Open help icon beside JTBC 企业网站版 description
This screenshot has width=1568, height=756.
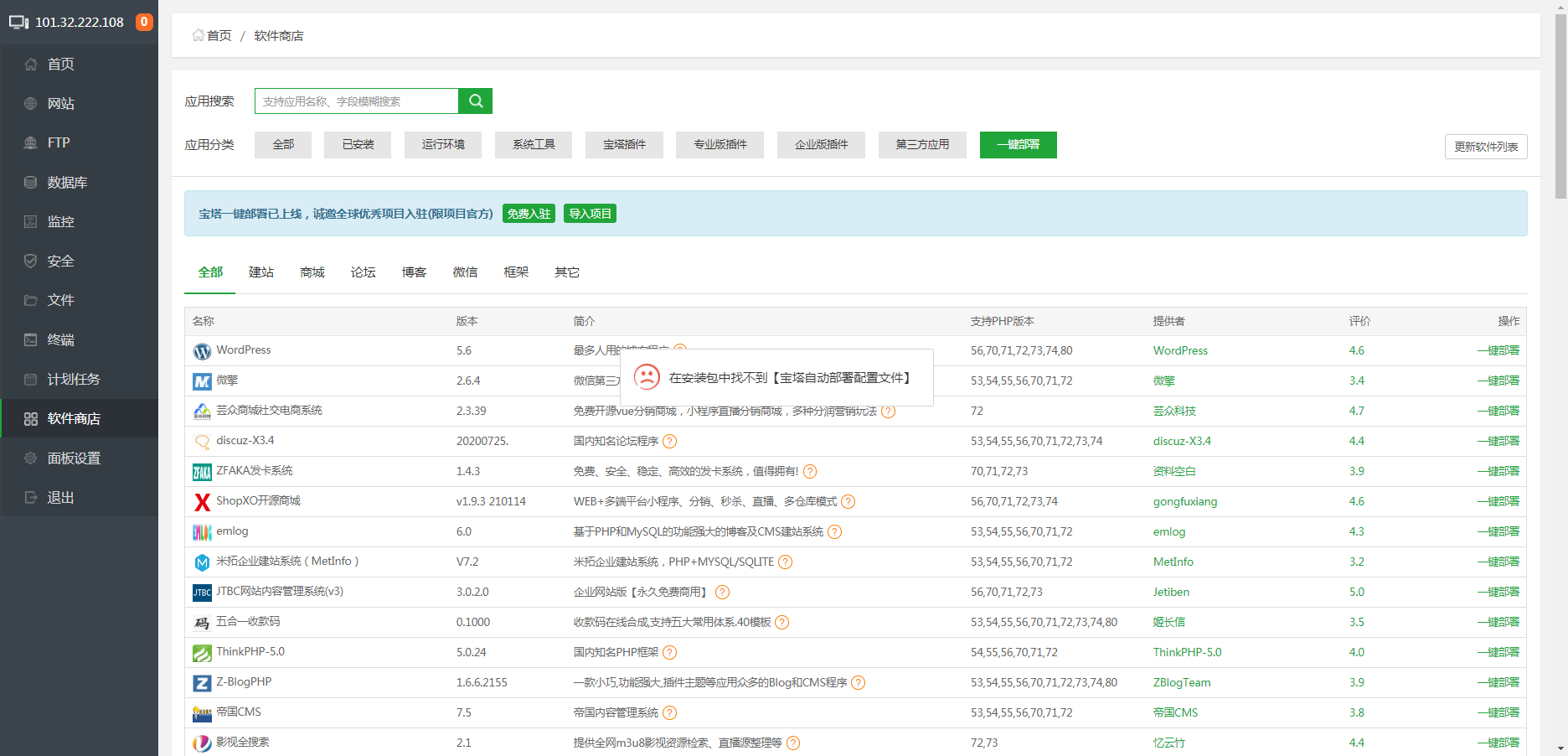722,592
